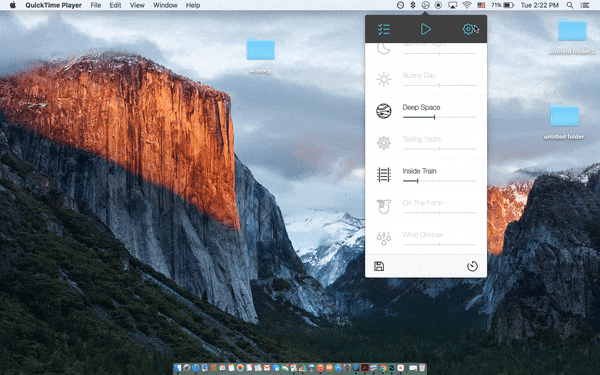Click the On The Farm label
600x375 pixels.
(x=422, y=202)
